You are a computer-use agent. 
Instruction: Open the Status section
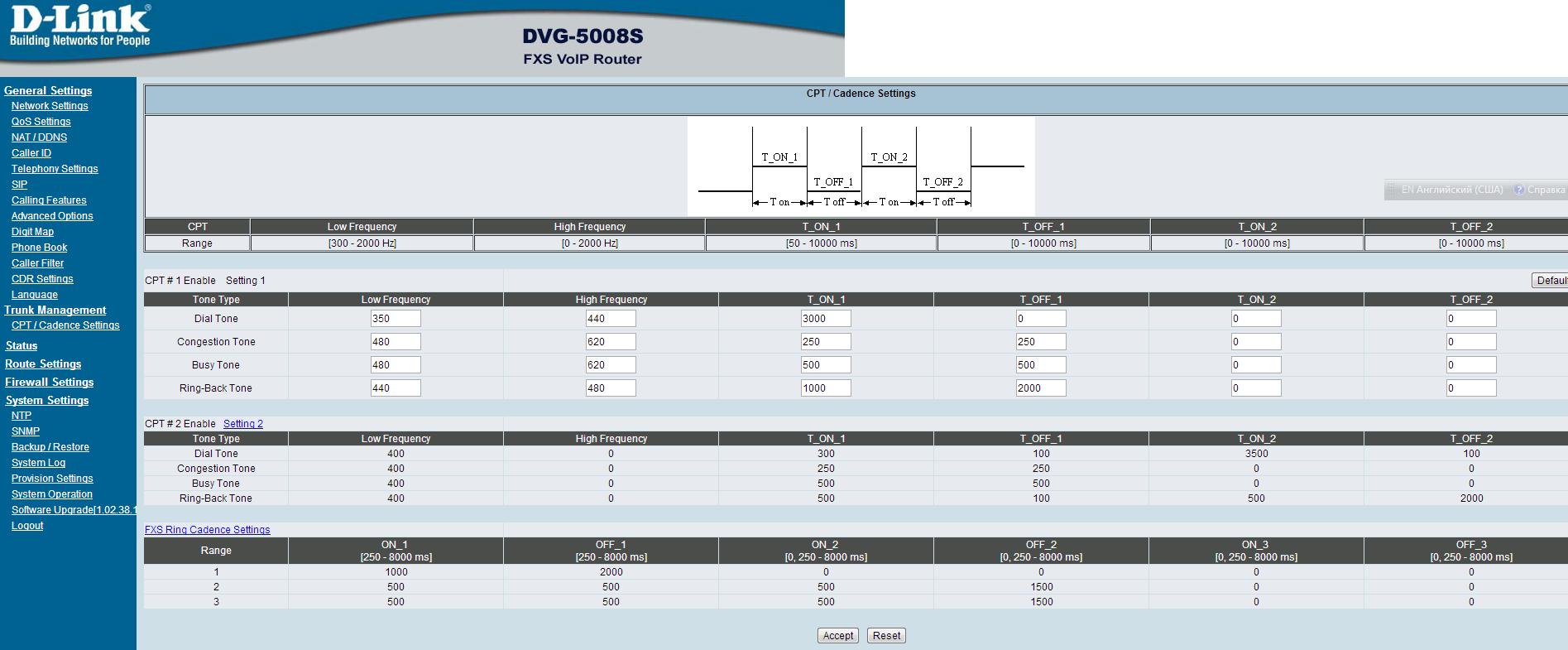tap(22, 345)
